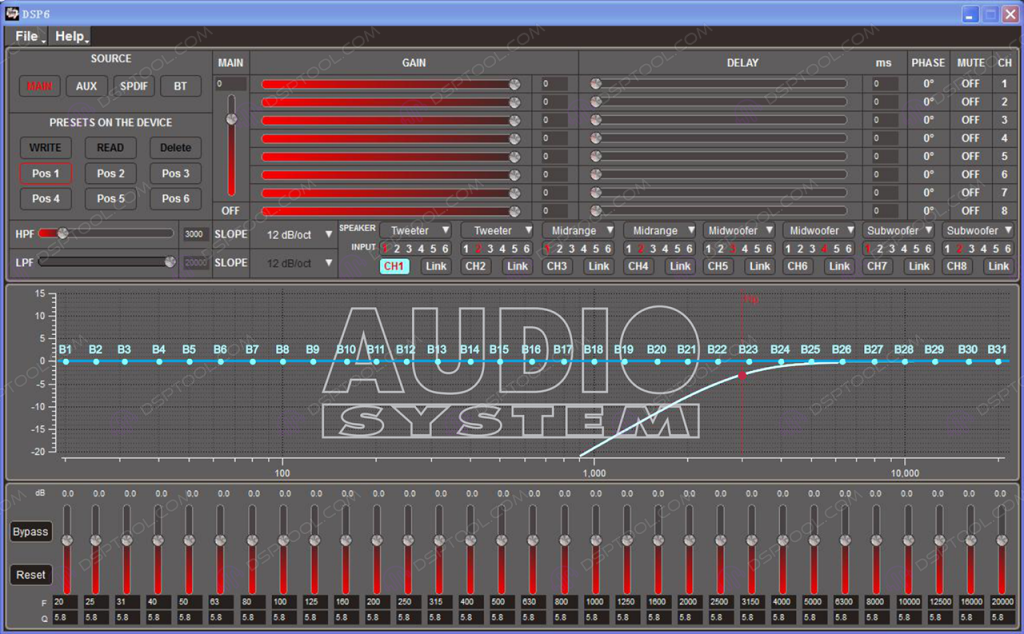1024x634 pixels.
Task: Click channel 1 delay ms value field
Action: pyautogui.click(x=884, y=84)
